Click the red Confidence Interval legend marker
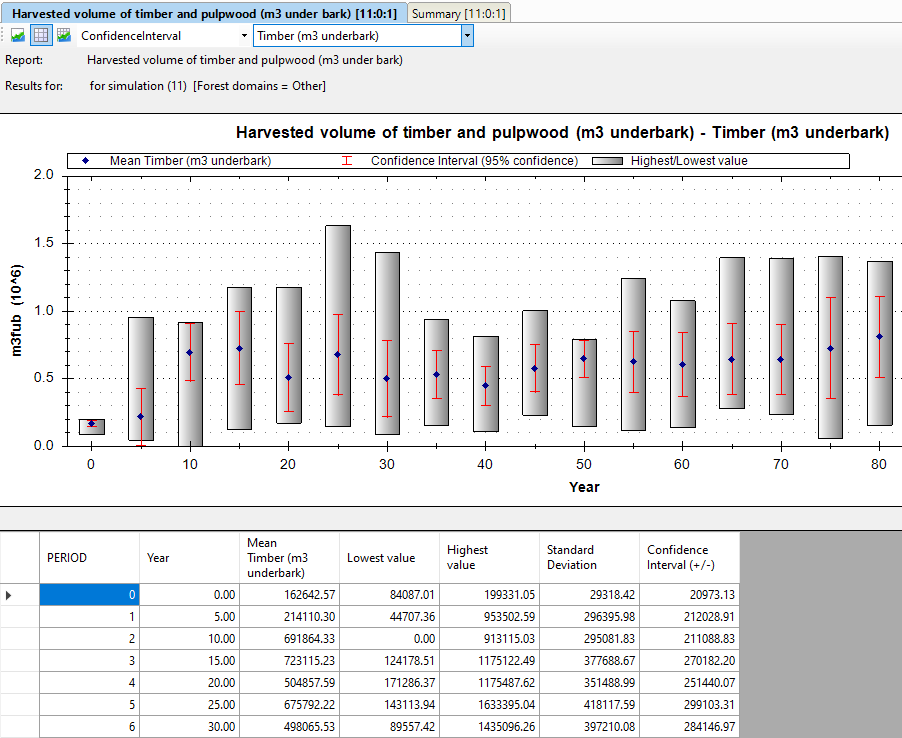902x738 pixels. (347, 161)
